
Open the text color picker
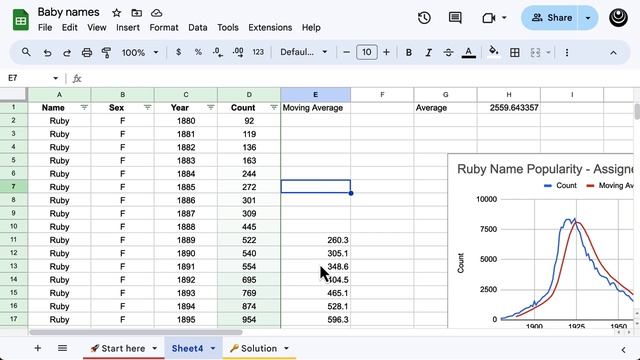[x=469, y=53]
